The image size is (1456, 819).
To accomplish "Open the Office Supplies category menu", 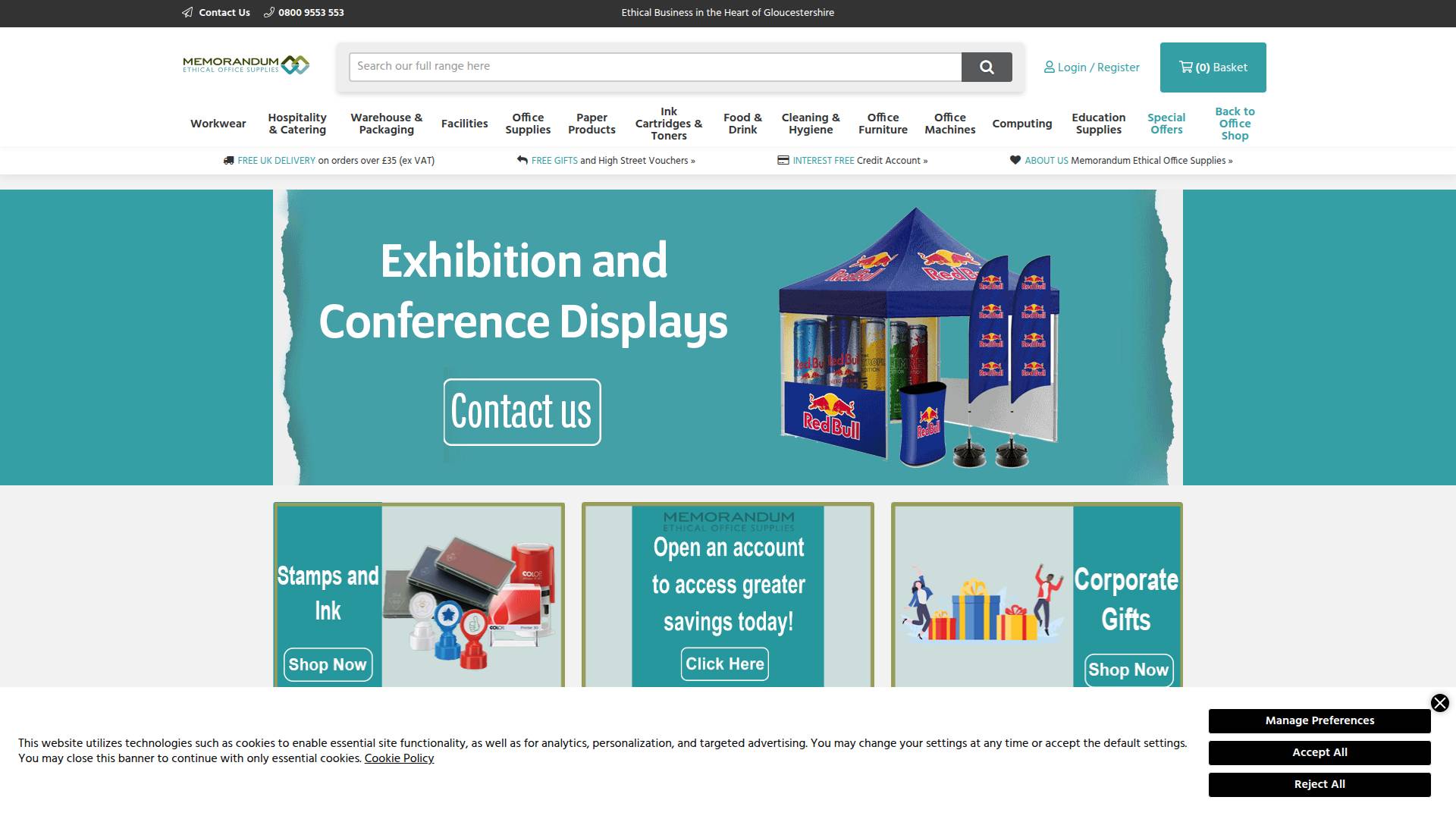I will tap(528, 124).
